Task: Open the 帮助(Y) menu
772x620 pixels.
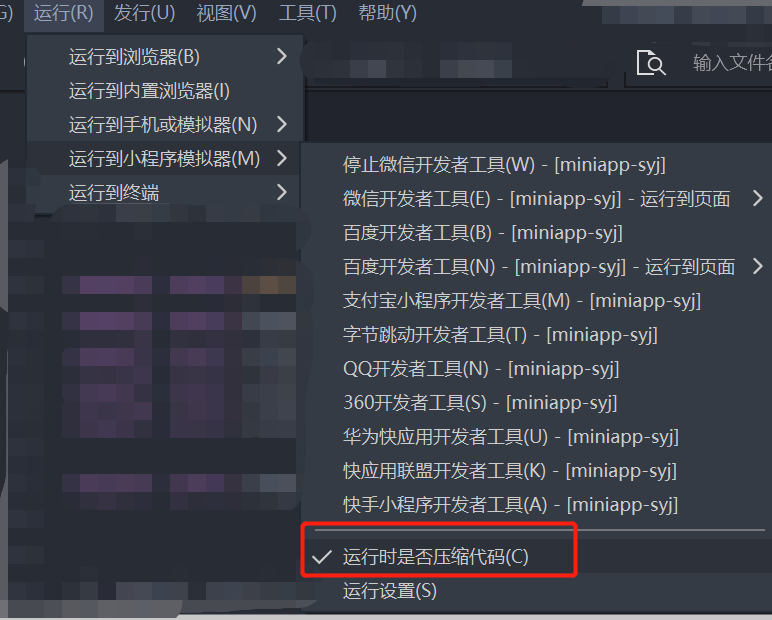Action: point(387,13)
